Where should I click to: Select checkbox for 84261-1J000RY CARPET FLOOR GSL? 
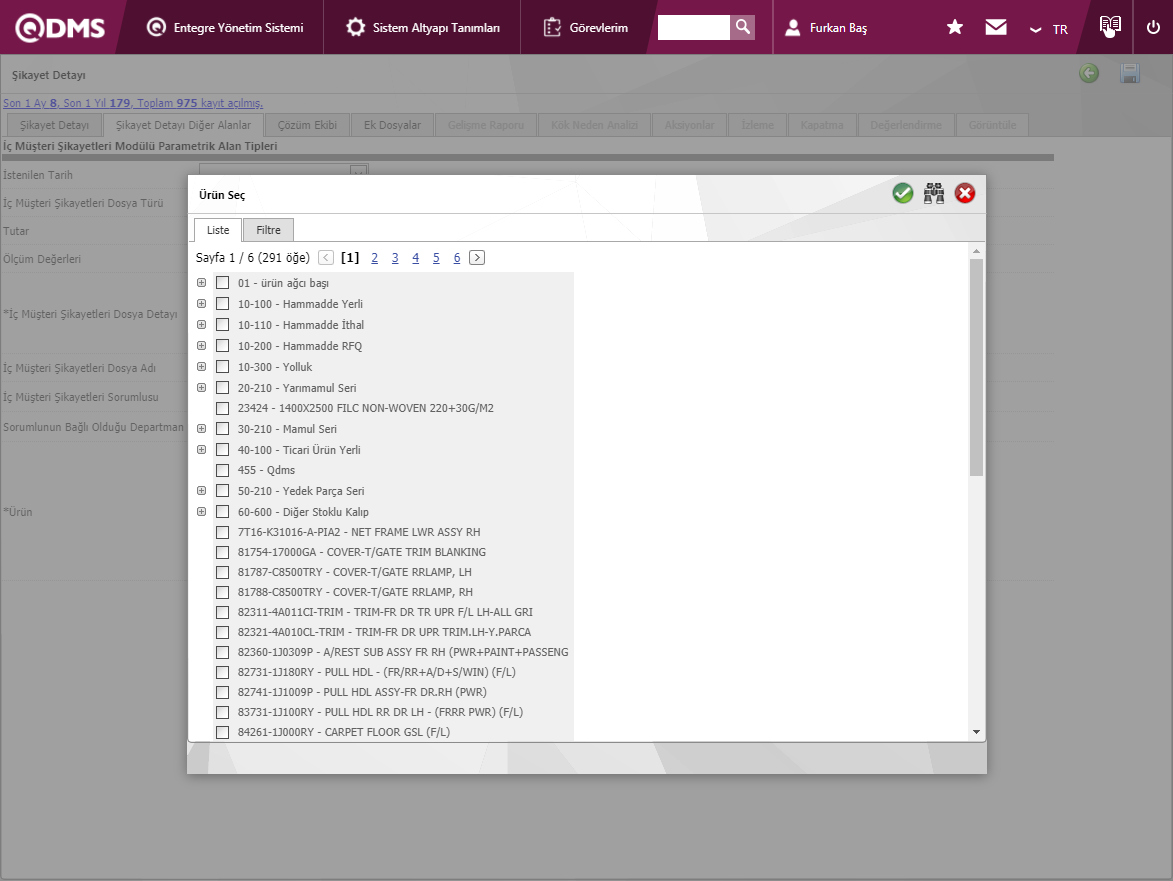click(222, 732)
